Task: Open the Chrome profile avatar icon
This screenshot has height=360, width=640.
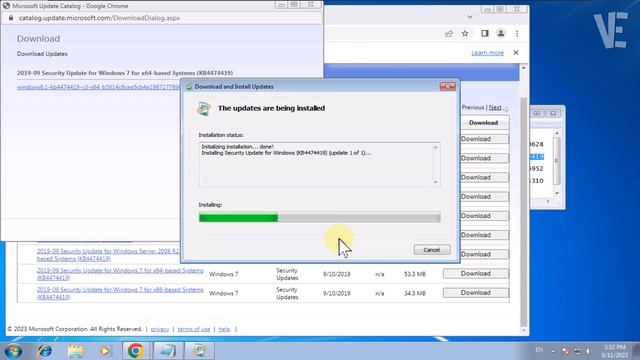Action: (x=501, y=34)
